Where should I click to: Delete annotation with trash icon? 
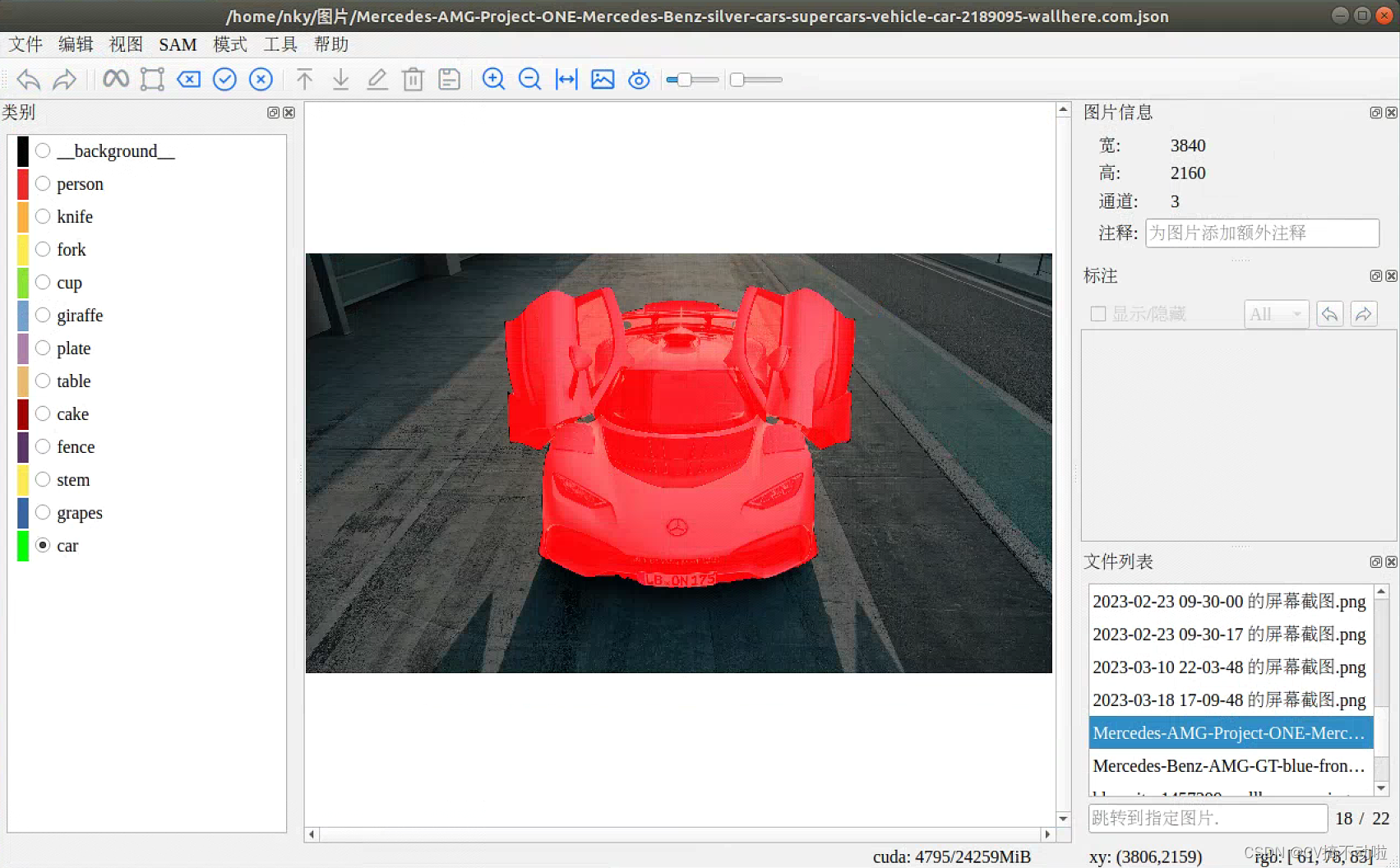point(413,79)
